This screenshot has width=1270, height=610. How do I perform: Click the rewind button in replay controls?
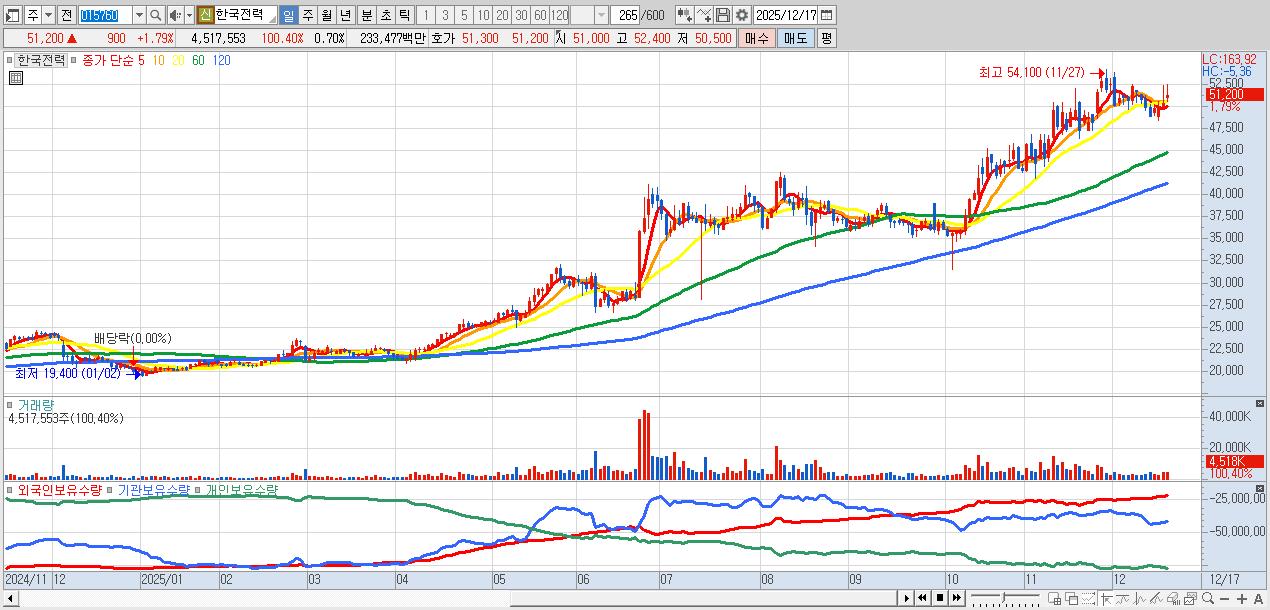(922, 598)
